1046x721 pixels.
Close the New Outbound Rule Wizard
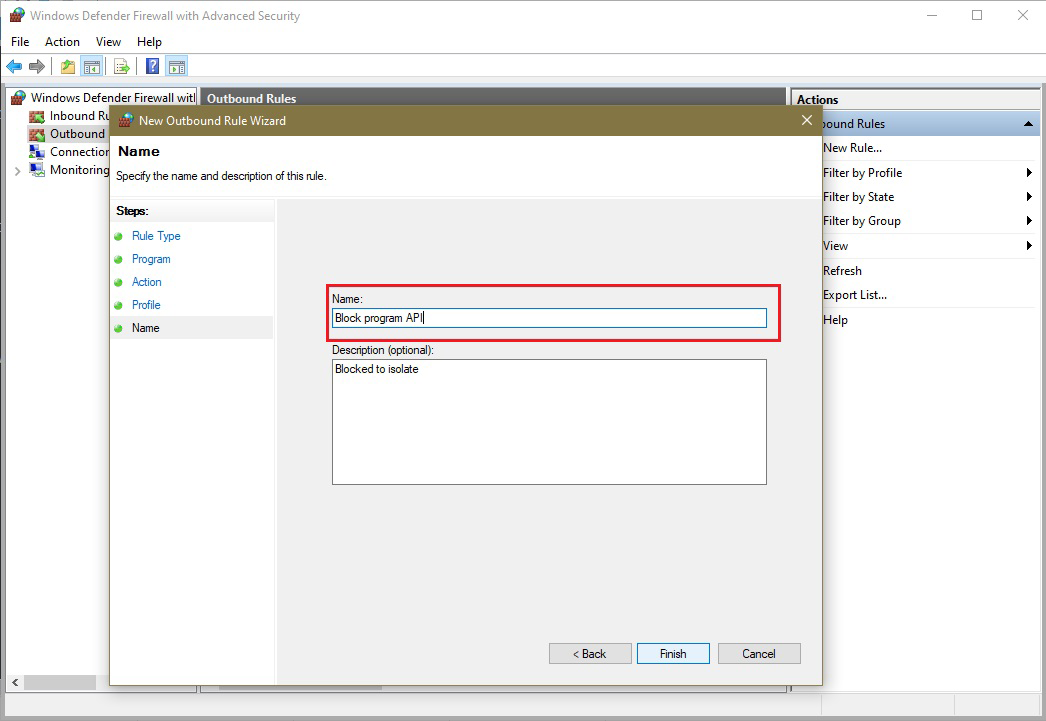[x=807, y=120]
